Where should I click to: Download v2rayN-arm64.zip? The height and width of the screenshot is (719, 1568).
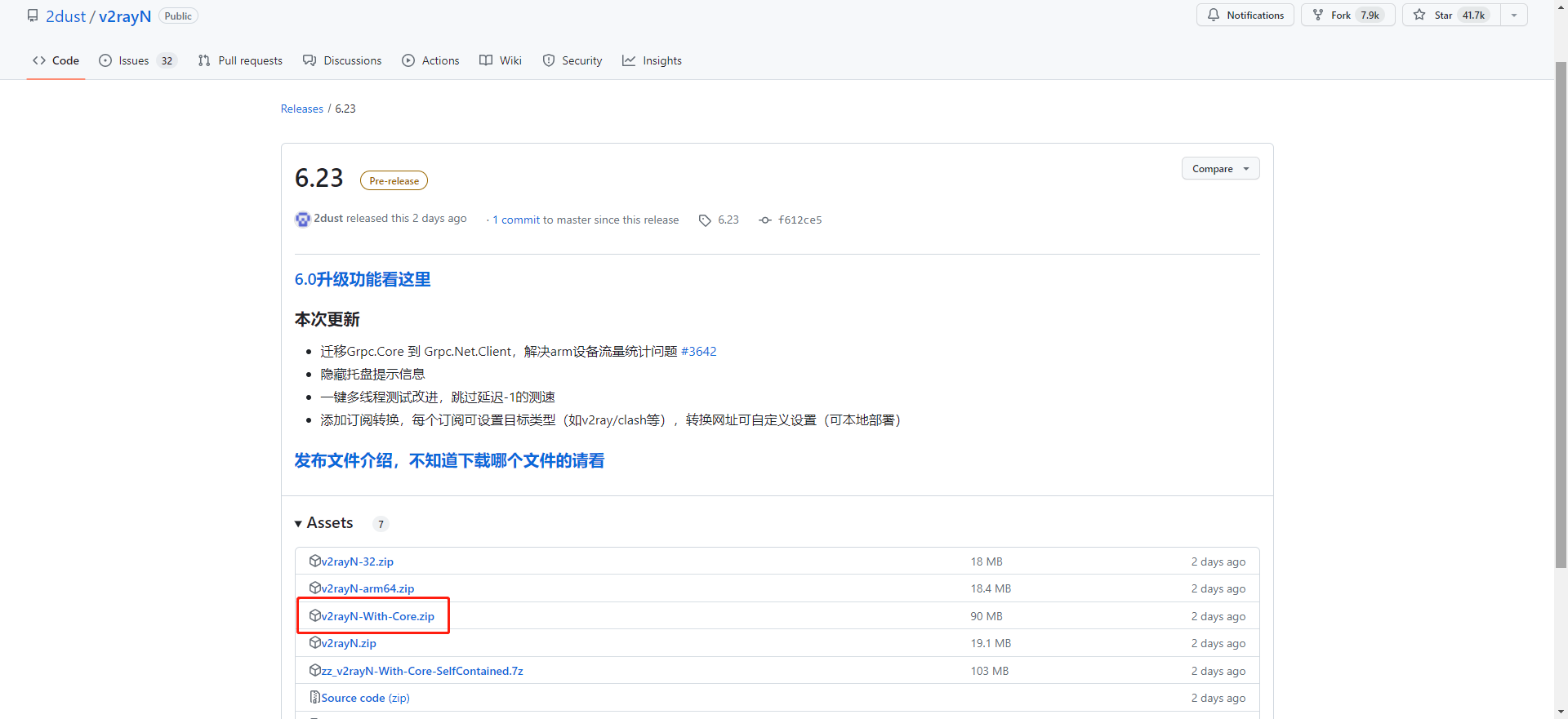(367, 588)
